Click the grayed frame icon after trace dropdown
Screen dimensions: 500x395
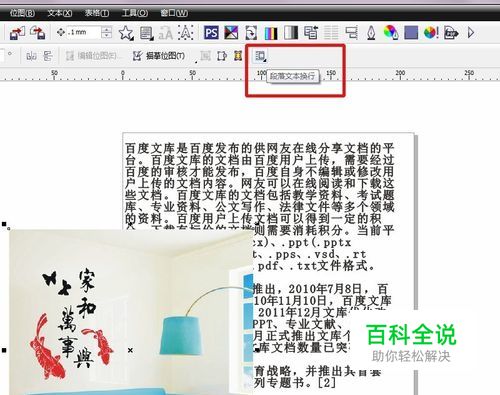coord(205,56)
